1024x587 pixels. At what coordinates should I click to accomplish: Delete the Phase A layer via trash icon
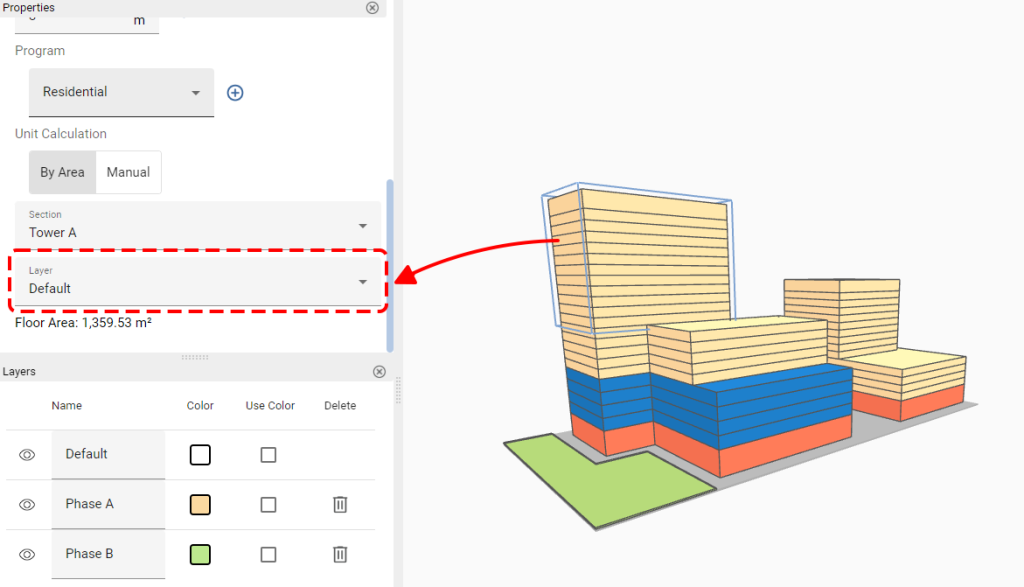pyautogui.click(x=340, y=504)
